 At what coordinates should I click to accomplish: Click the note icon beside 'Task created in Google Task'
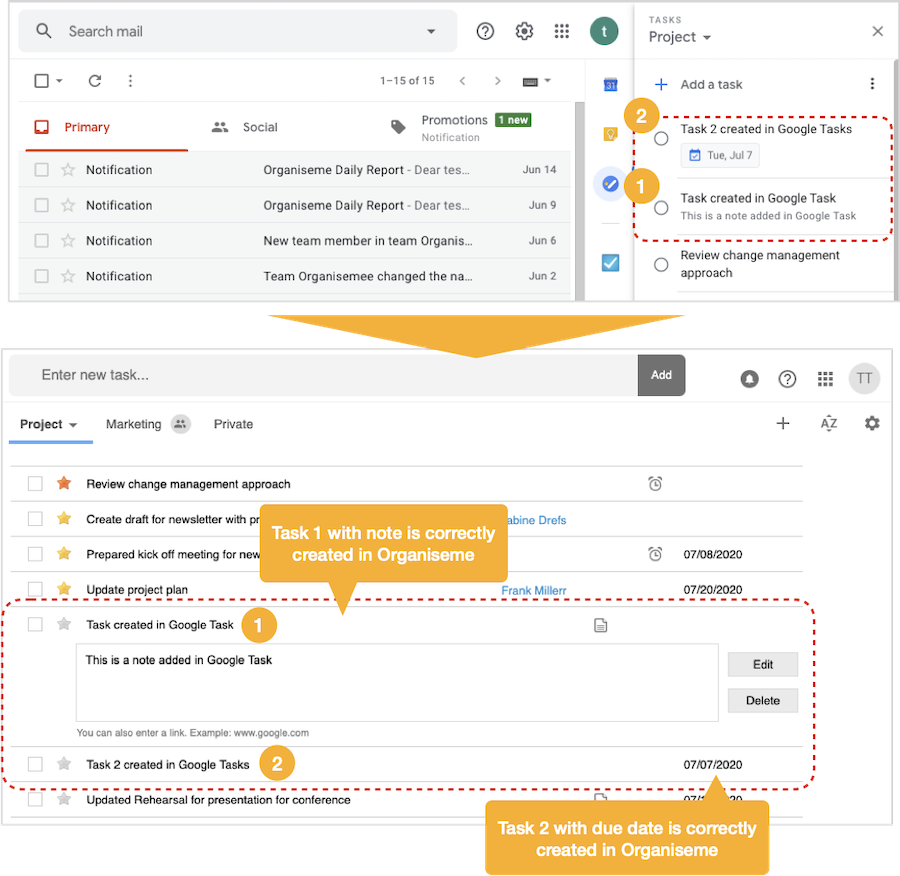pyautogui.click(x=599, y=624)
